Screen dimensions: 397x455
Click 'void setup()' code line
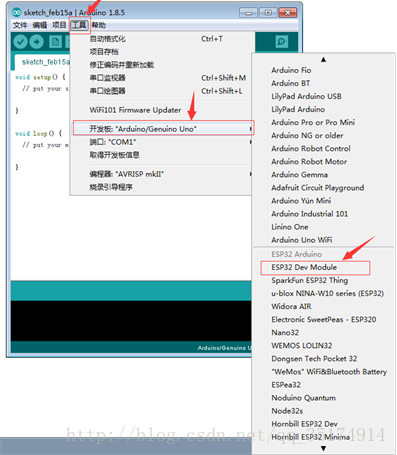click(40, 77)
